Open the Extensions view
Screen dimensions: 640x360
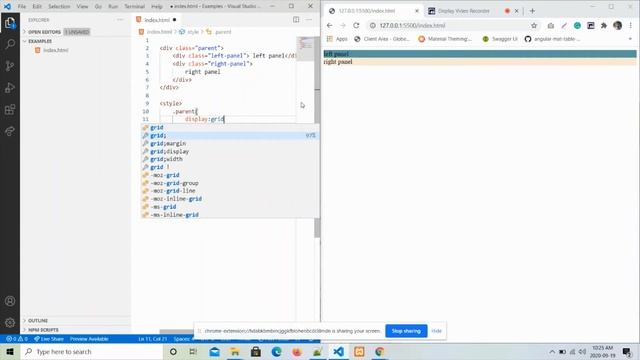[x=10, y=109]
